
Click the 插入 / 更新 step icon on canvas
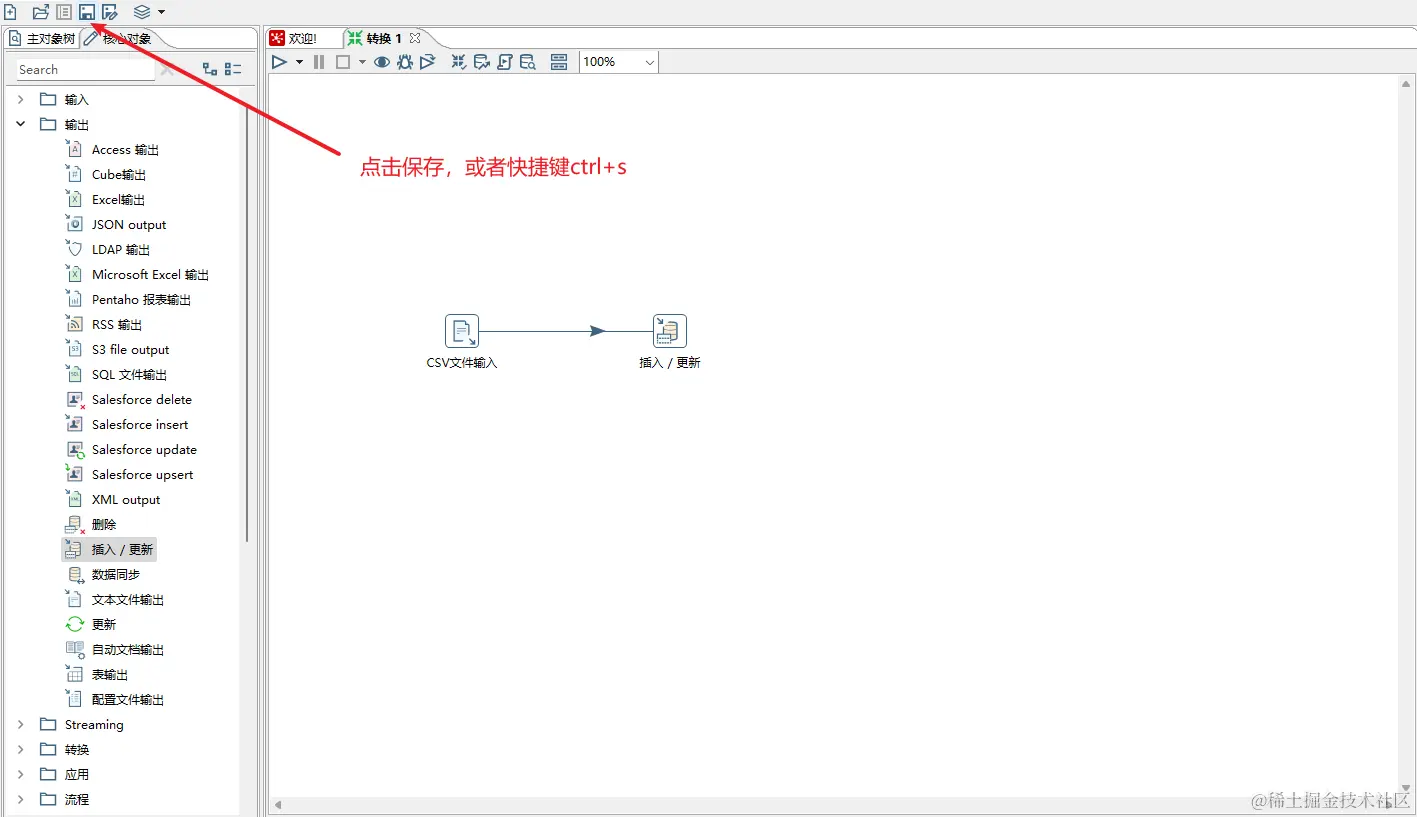click(x=670, y=331)
